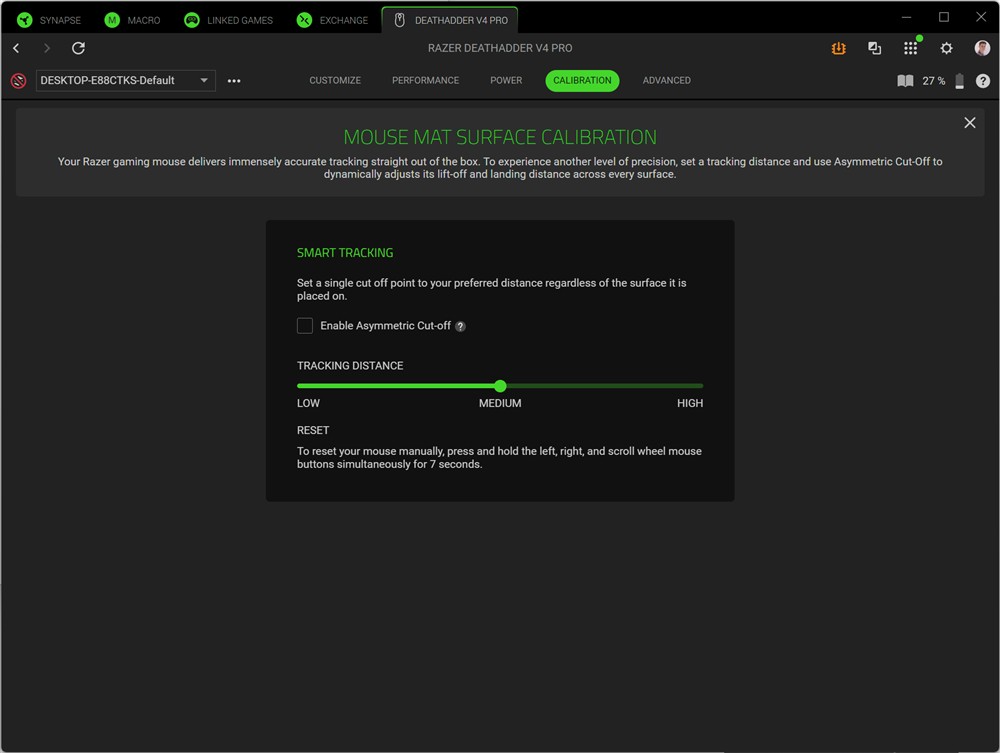Open the Advanced tab
The image size is (1000, 753).
coord(666,81)
